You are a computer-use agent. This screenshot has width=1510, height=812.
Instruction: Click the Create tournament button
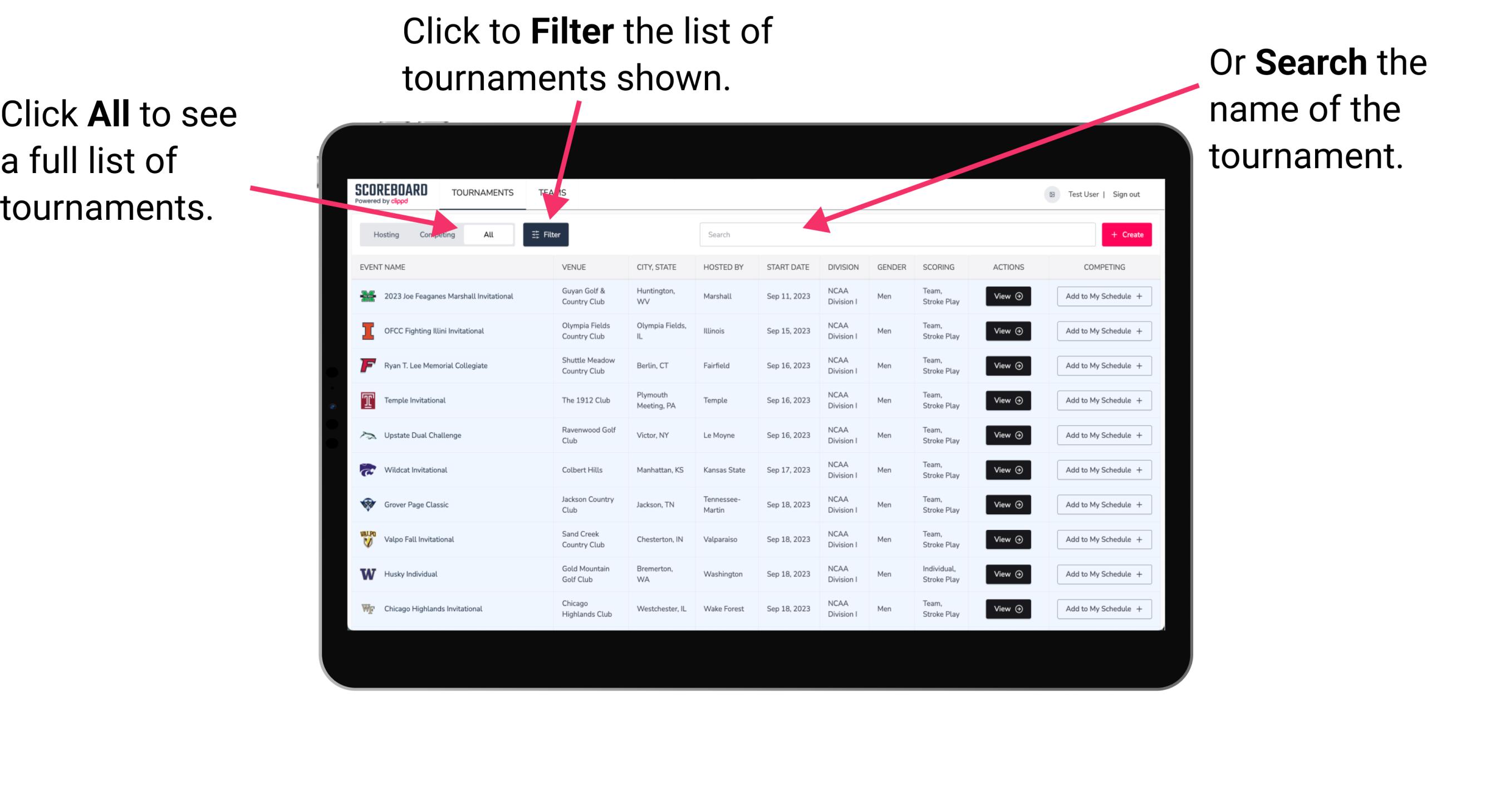(1126, 234)
